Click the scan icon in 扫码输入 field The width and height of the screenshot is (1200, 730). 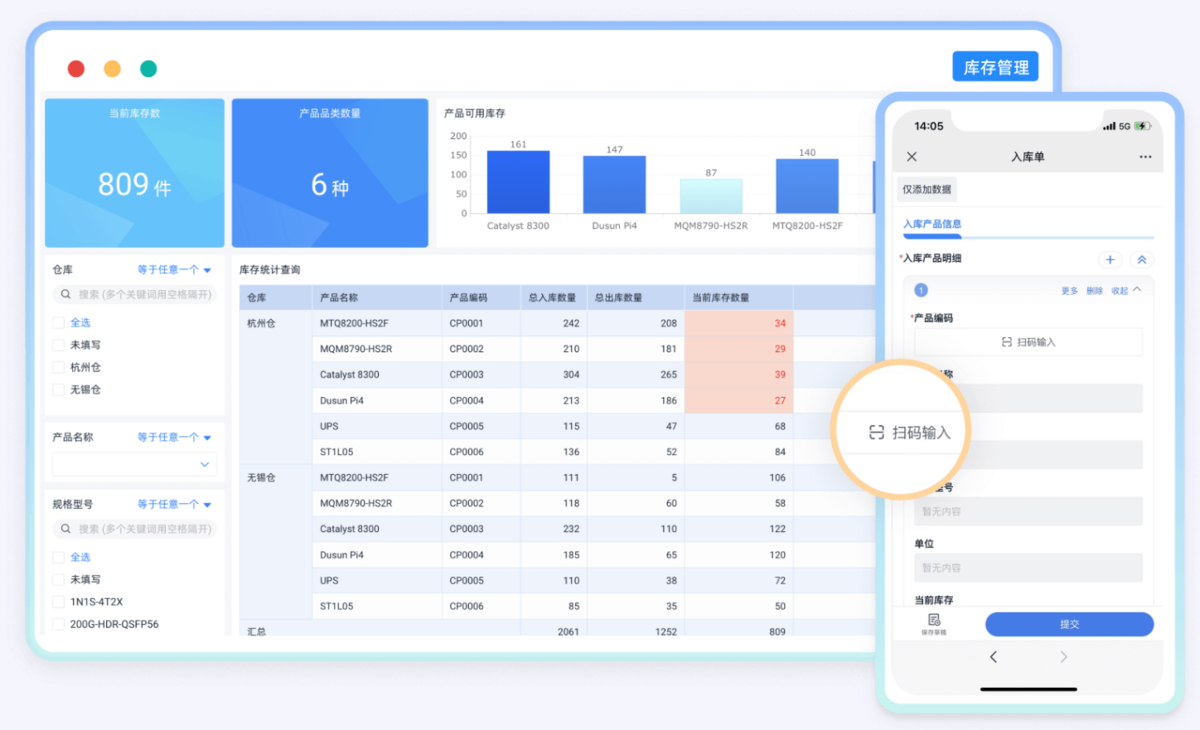click(1007, 342)
